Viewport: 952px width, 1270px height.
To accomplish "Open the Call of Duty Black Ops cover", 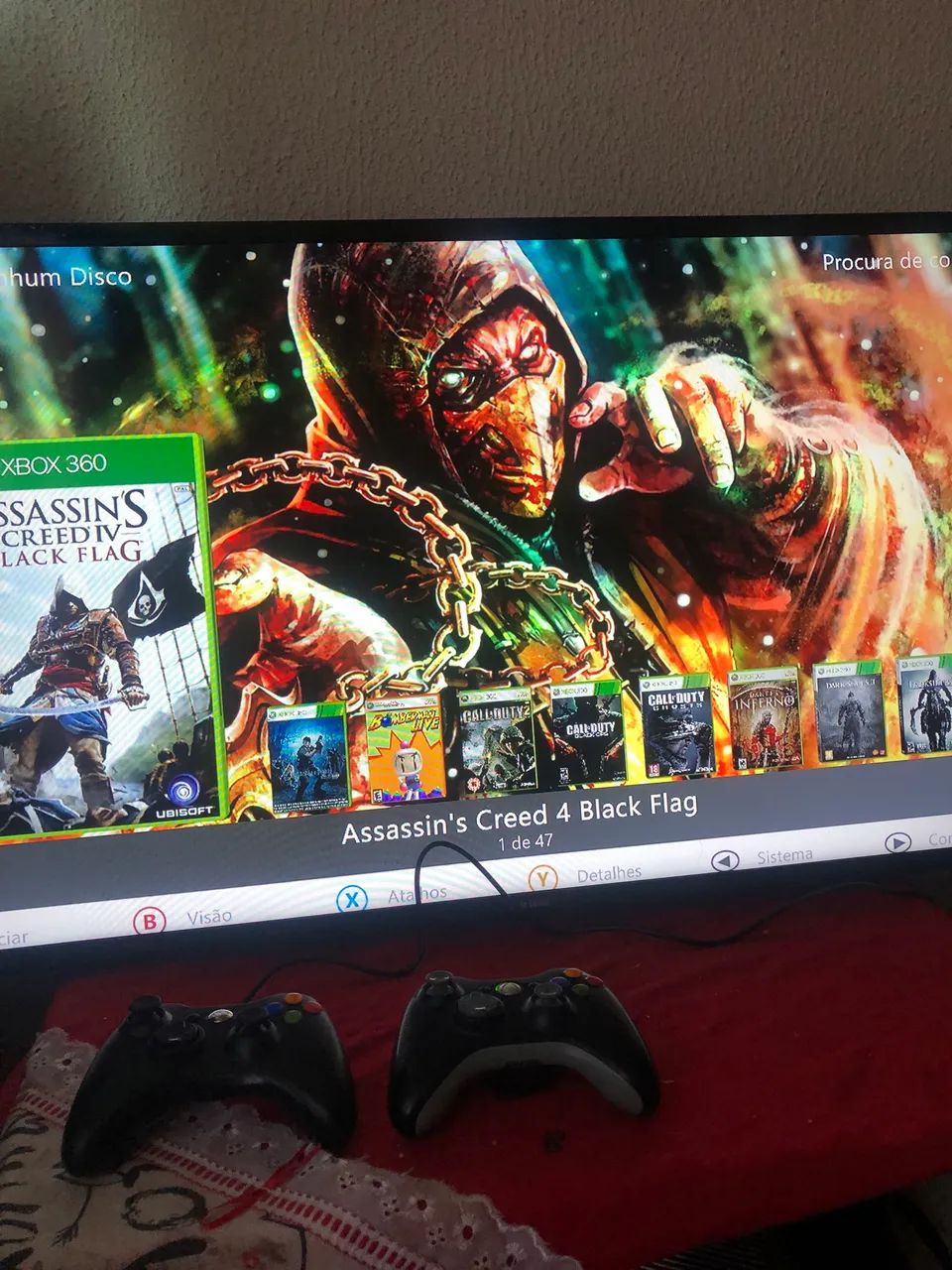I will (x=587, y=731).
